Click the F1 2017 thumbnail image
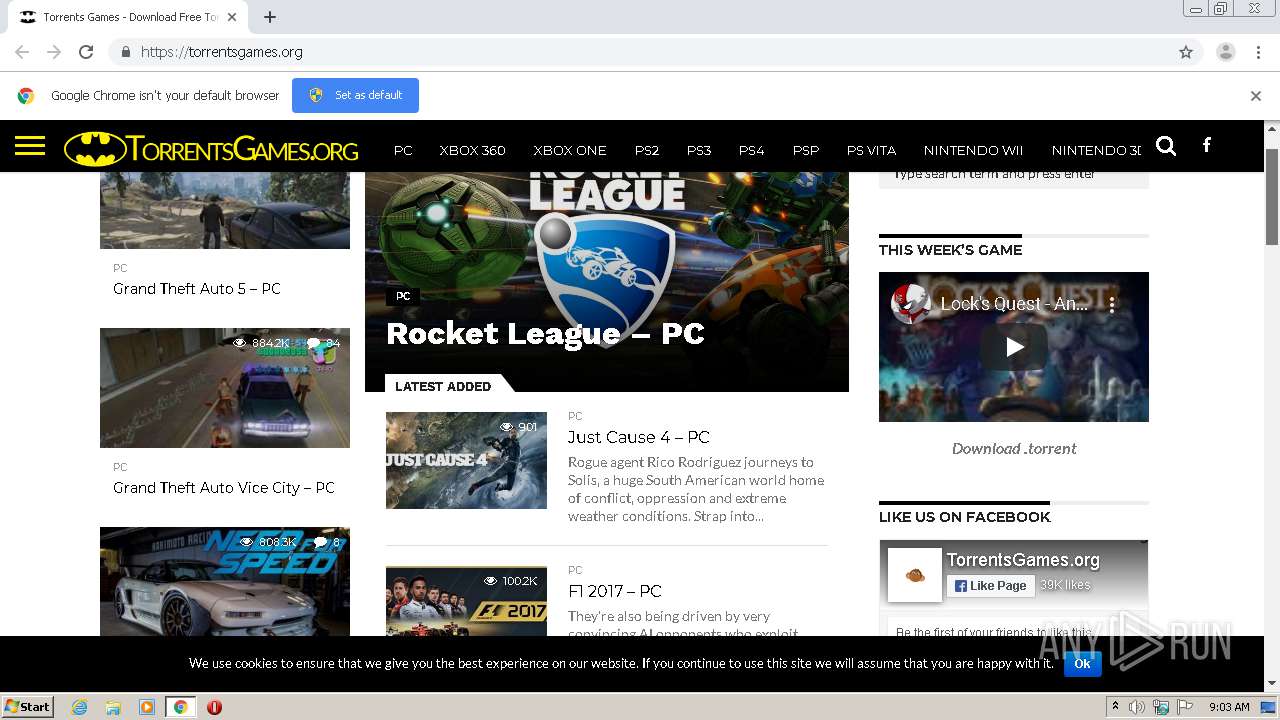 (466, 600)
